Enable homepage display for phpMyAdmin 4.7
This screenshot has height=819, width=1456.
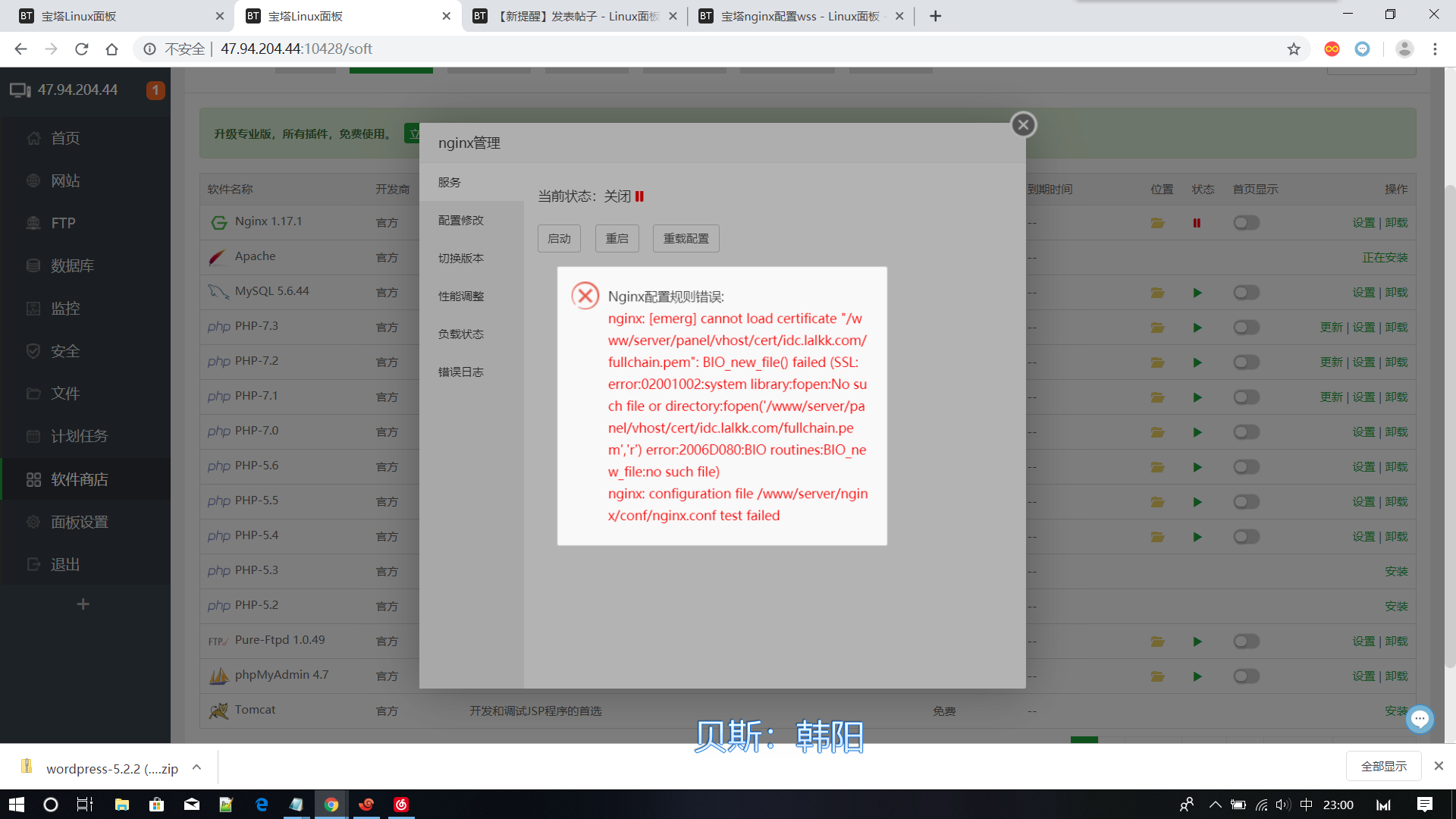click(x=1246, y=676)
